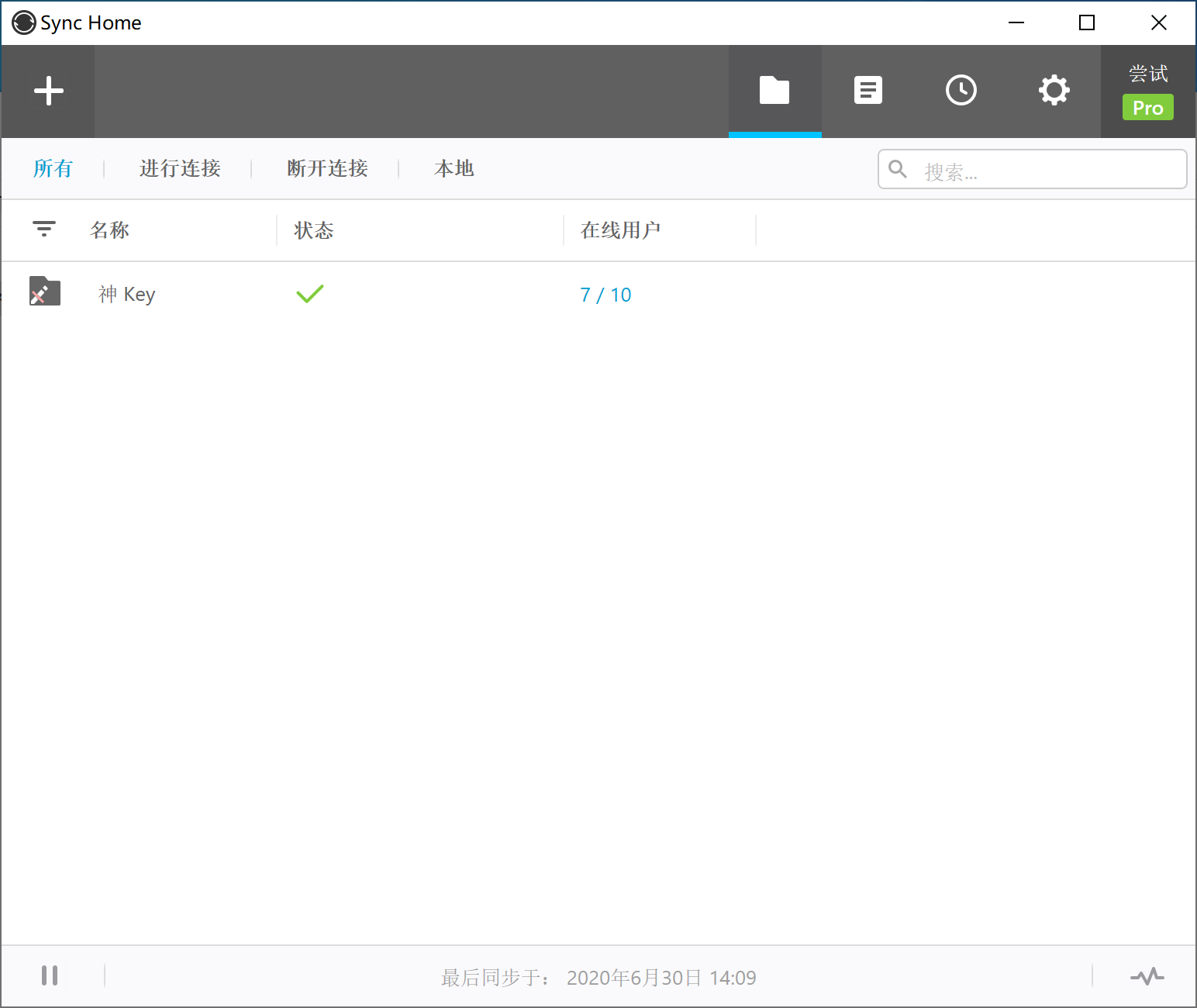The width and height of the screenshot is (1197, 1008).
Task: Click the green Pro upgrade button
Action: (x=1148, y=107)
